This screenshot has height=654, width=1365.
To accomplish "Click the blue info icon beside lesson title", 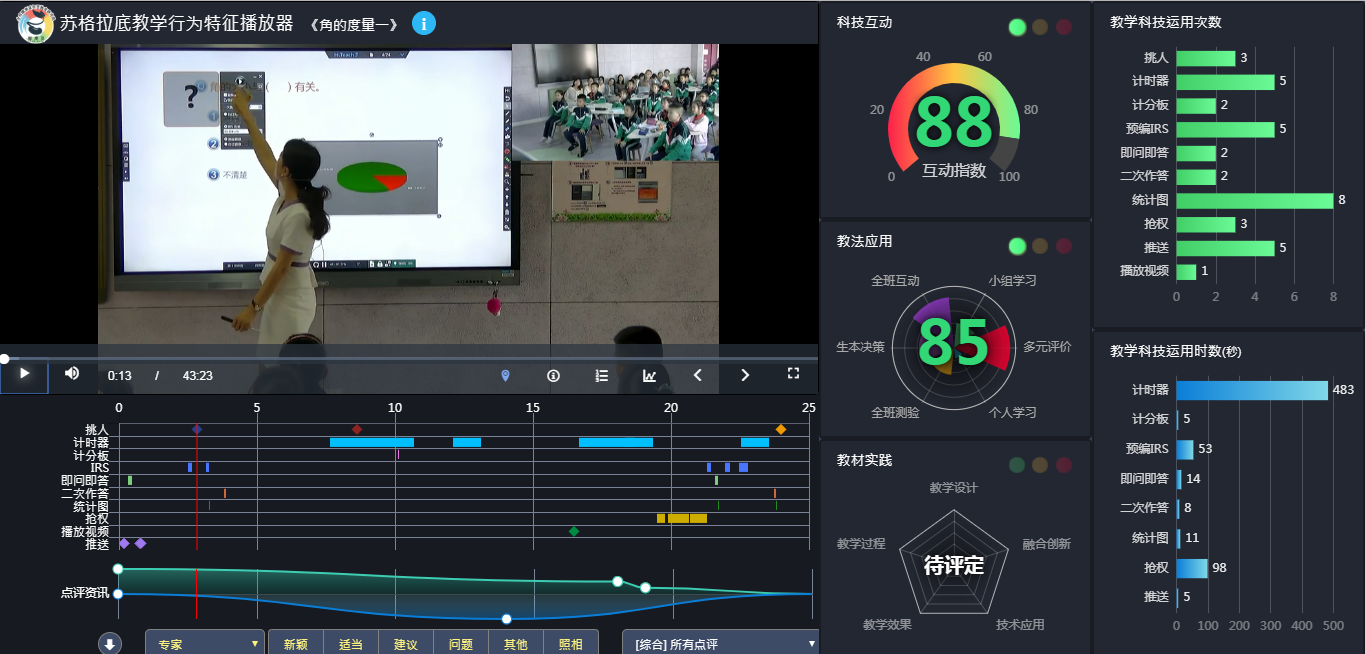I will 424,24.
